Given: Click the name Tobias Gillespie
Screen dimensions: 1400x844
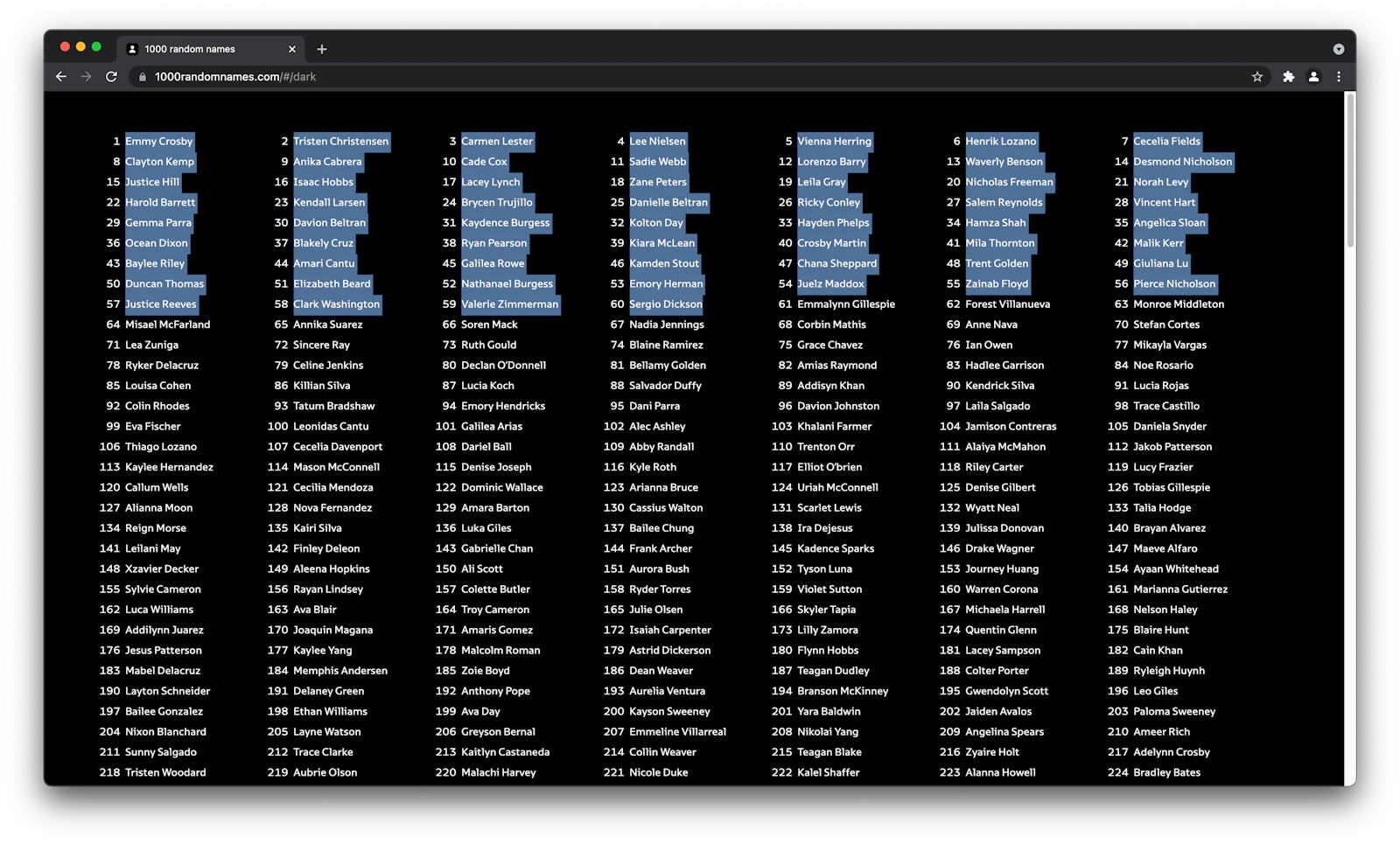Looking at the screenshot, I should (x=1172, y=488).
